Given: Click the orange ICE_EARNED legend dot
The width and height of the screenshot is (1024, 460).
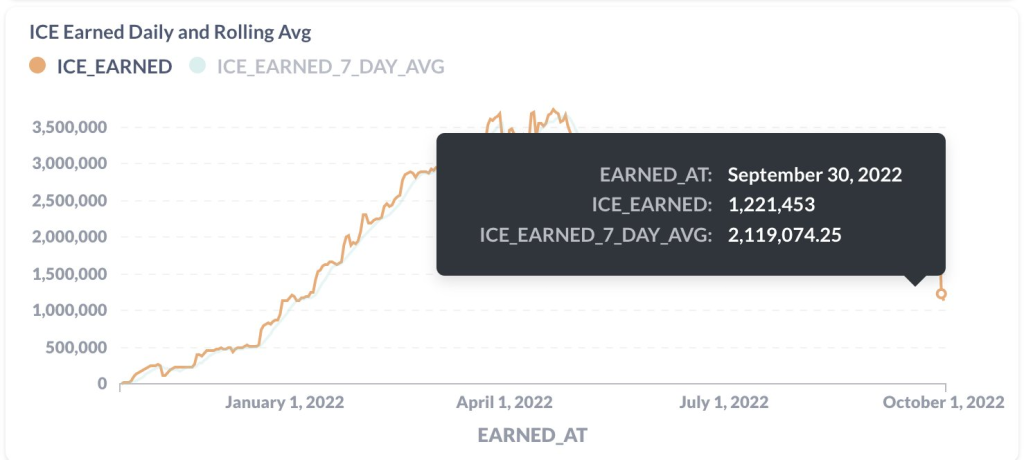Looking at the screenshot, I should 38,66.
